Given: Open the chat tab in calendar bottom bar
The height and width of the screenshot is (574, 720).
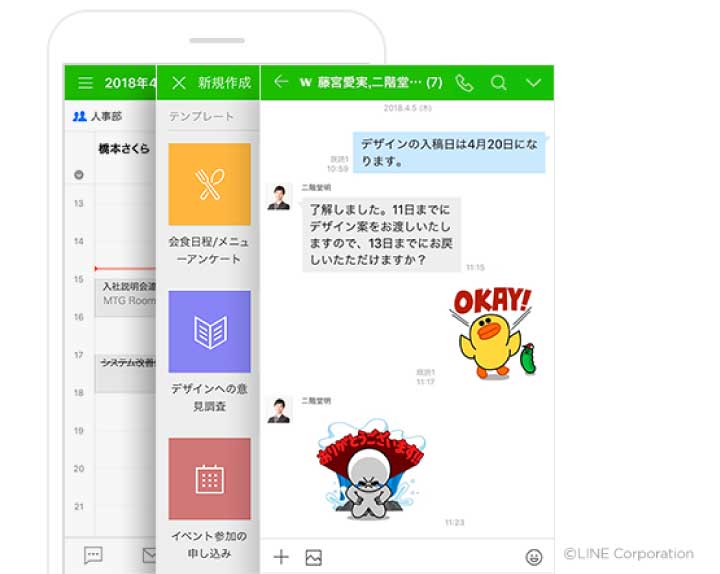Looking at the screenshot, I should click(93, 555).
